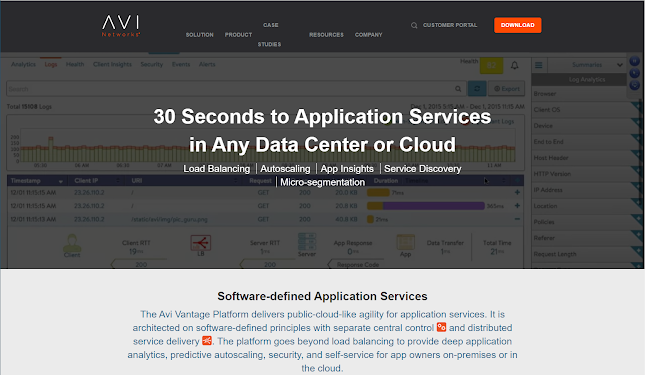
Task: Click the Load Balancing text
Action: 216,169
